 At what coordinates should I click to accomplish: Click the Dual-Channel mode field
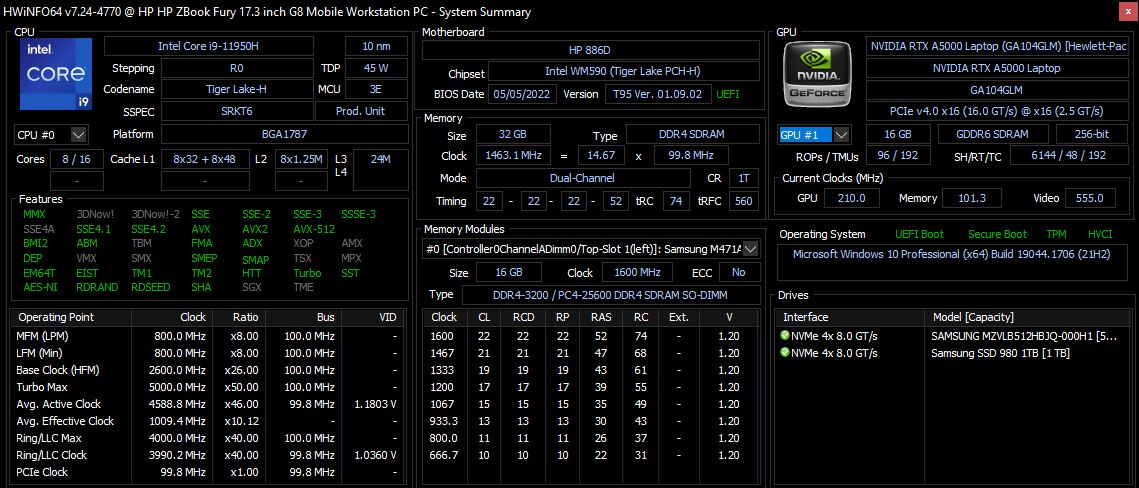[582, 178]
